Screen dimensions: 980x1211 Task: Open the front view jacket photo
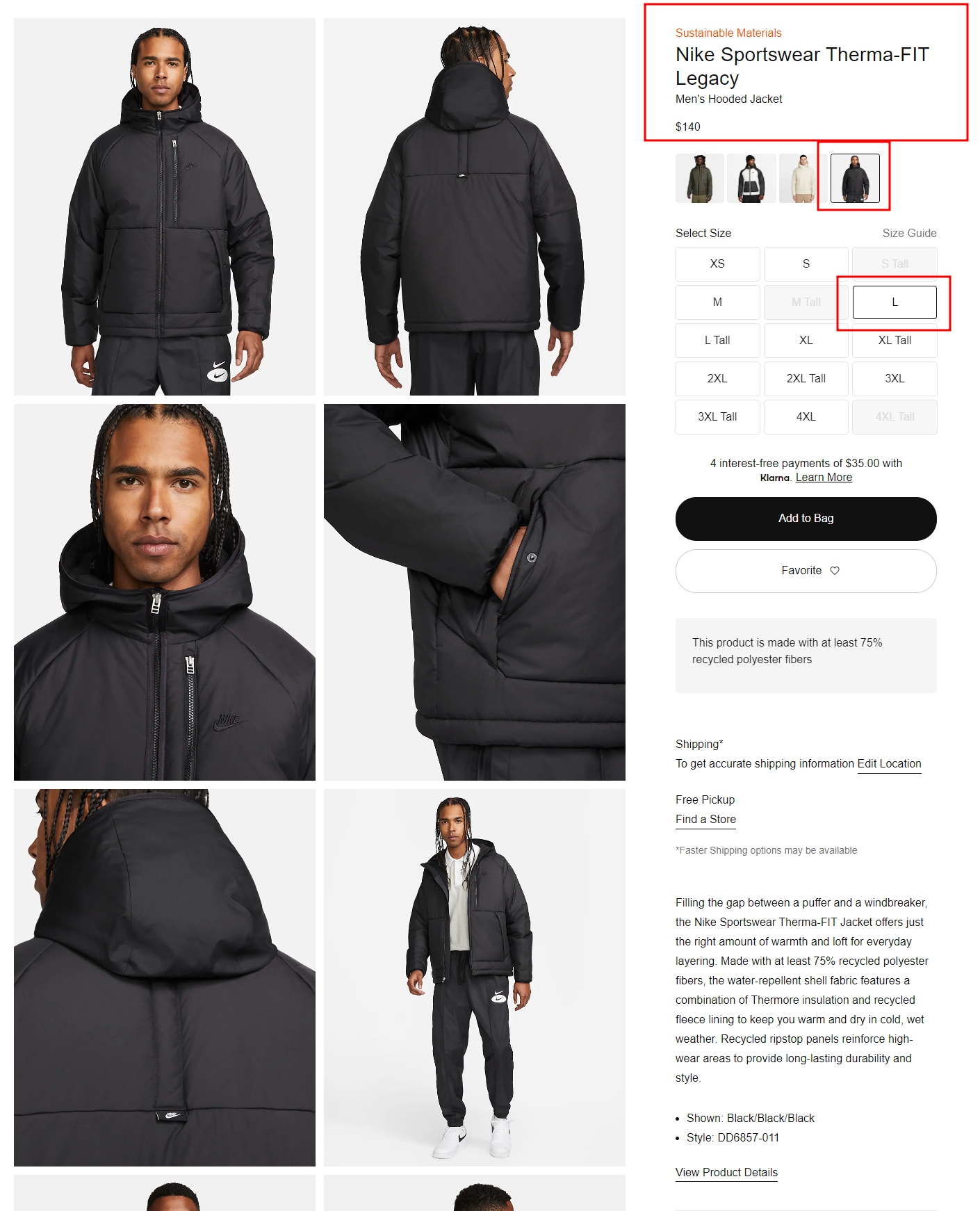pos(165,206)
